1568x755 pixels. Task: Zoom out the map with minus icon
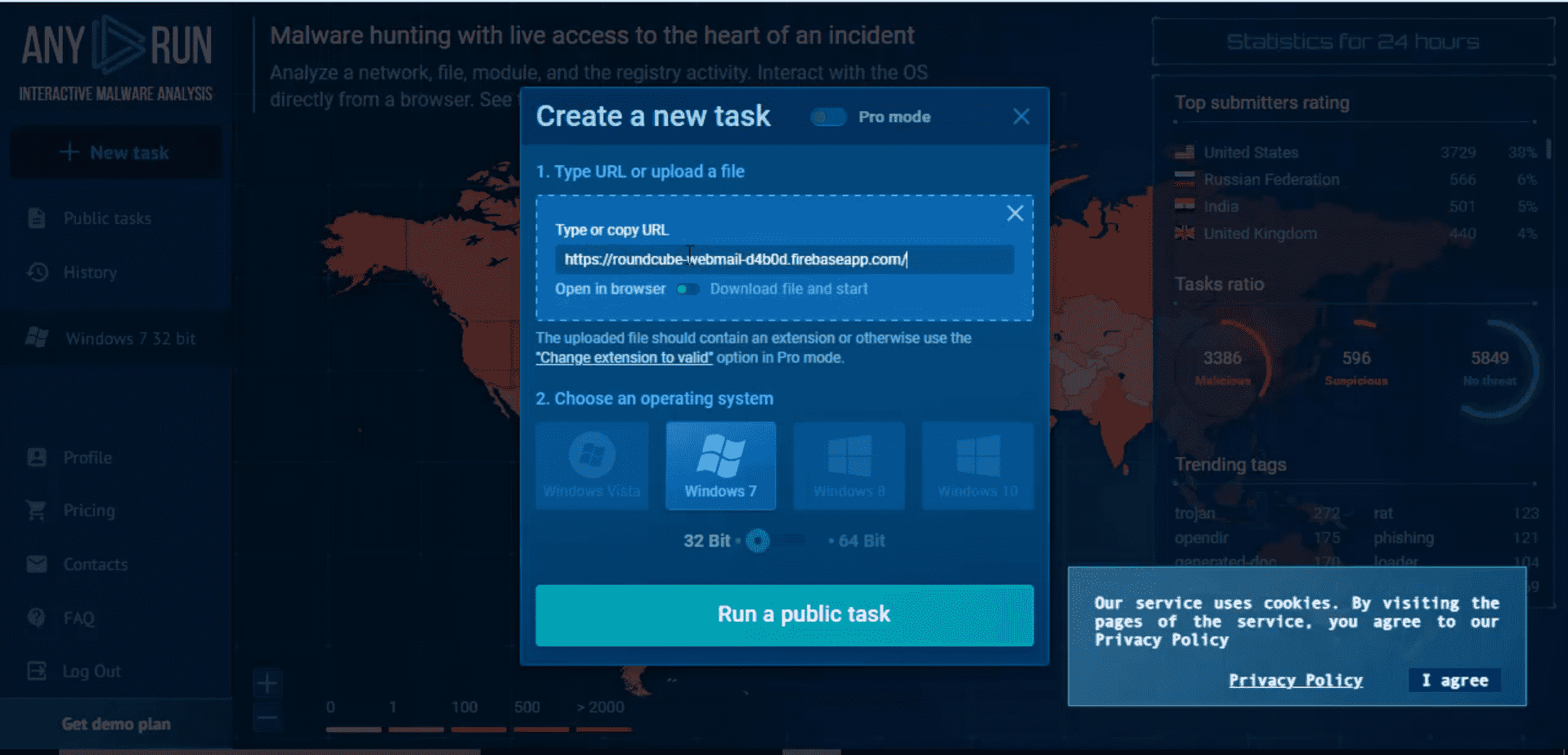point(267,719)
